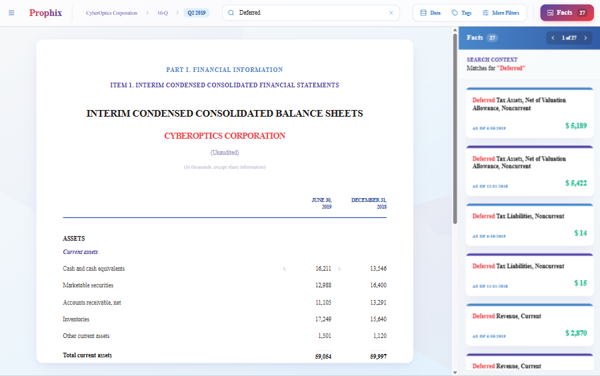600x376 pixels.
Task: Click Accounts receivable value 11,105
Action: 323,302
